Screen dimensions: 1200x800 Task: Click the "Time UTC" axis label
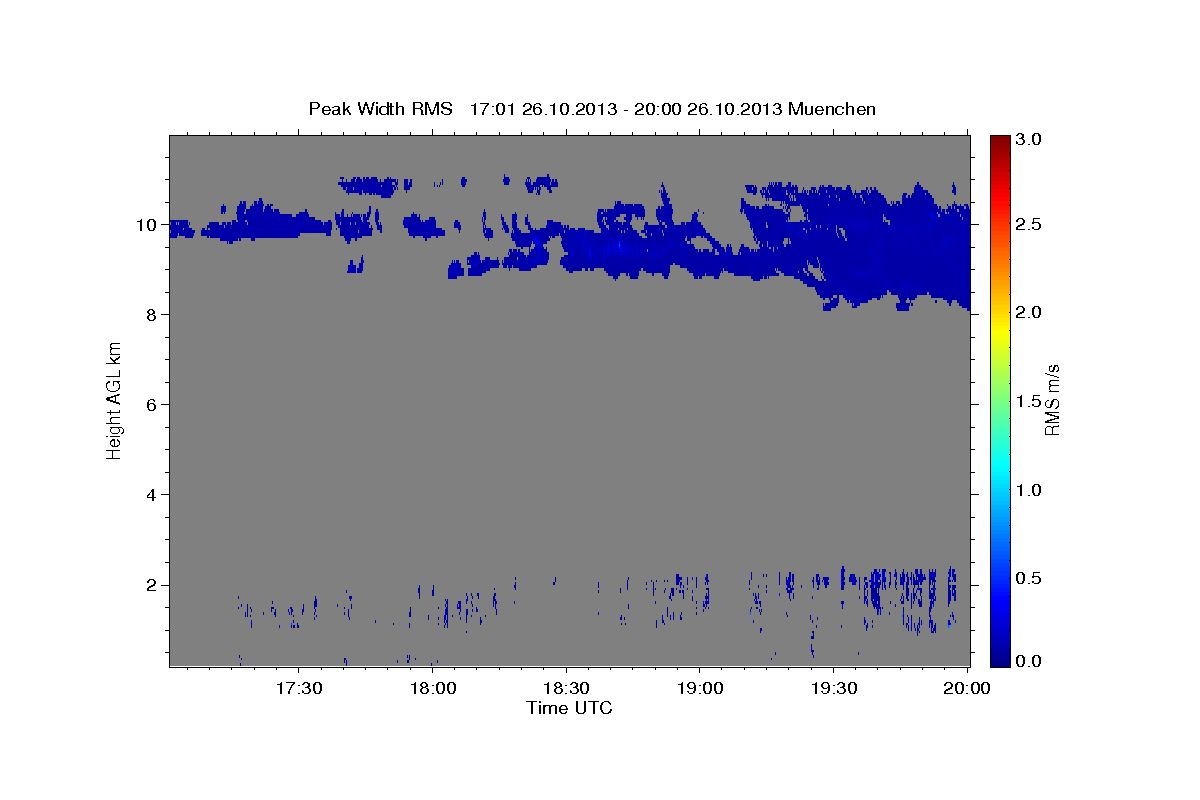569,708
